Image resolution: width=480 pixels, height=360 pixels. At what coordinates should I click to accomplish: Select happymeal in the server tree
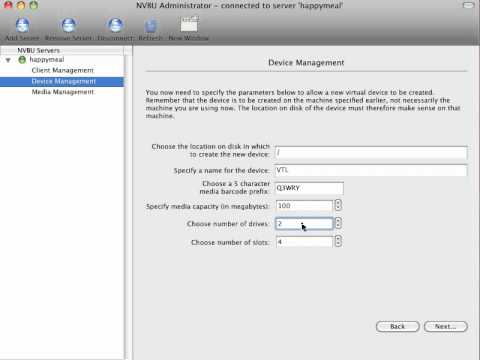(x=47, y=59)
